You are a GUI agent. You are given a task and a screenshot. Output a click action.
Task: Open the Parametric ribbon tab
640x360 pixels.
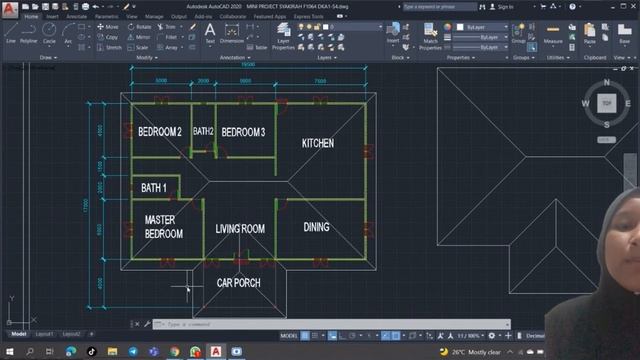point(107,17)
